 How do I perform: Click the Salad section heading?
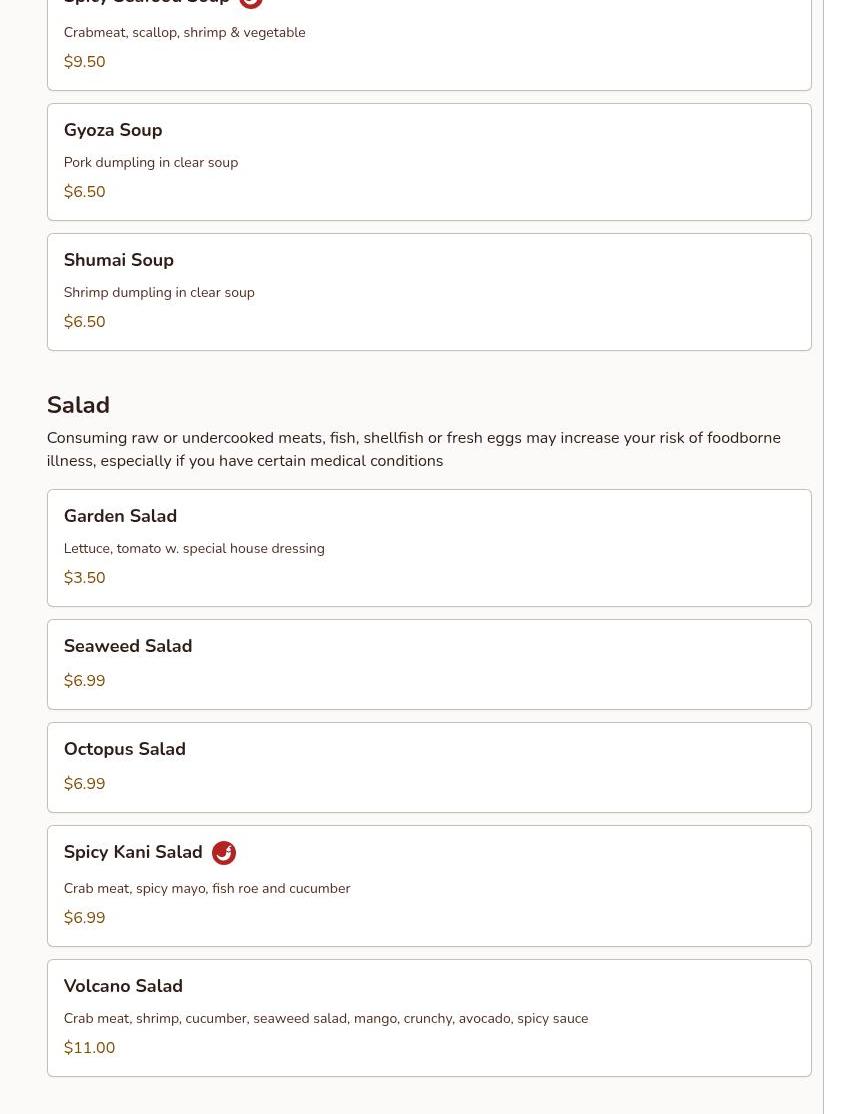(x=78, y=405)
